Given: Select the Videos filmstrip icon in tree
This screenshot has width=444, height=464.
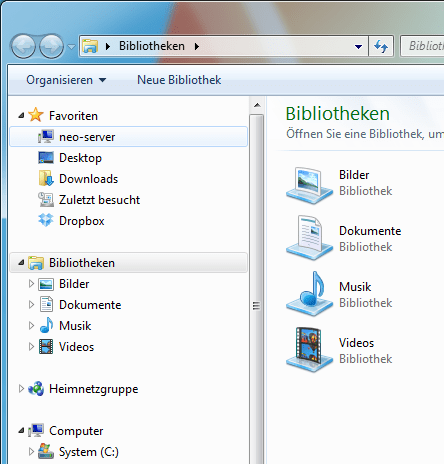Looking at the screenshot, I should [x=46, y=347].
